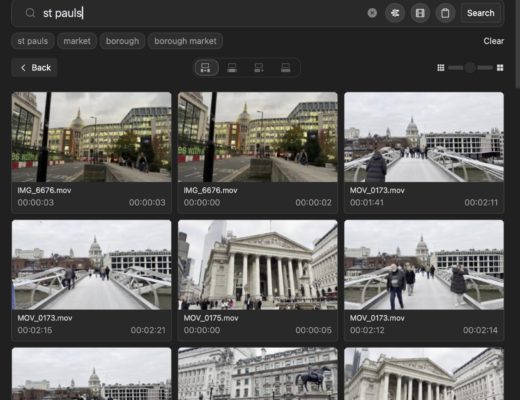The width and height of the screenshot is (520, 400).
Task: Click the MOV_0175.mov file name
Action: 211,318
